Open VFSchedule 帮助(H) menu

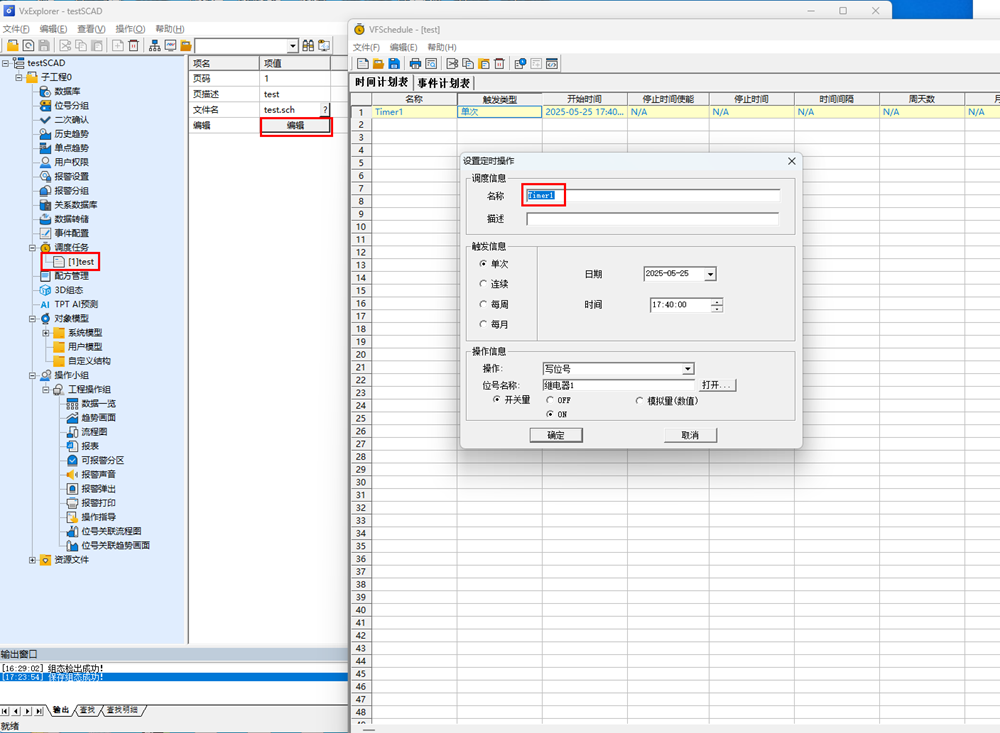(x=441, y=47)
